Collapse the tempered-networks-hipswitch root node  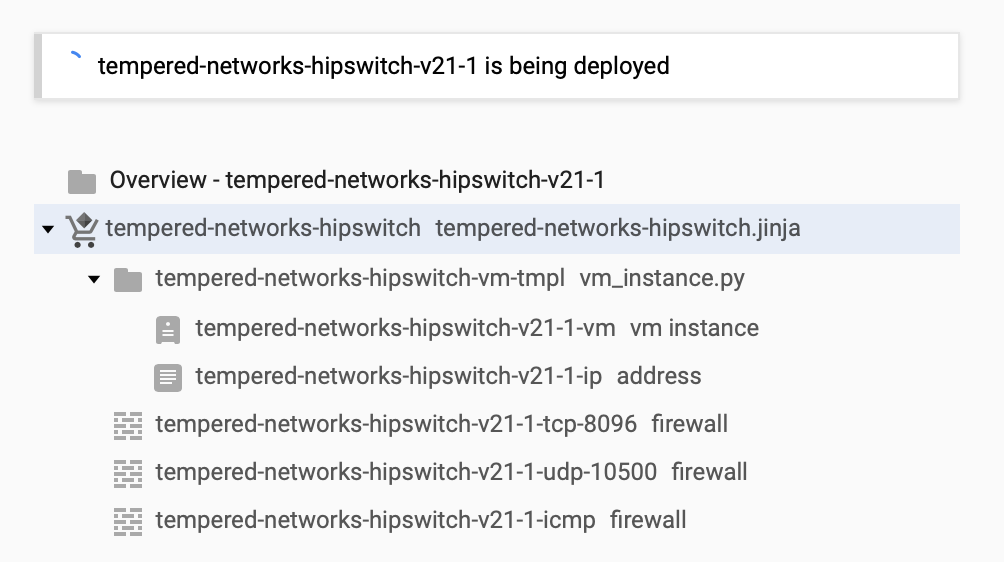click(48, 230)
